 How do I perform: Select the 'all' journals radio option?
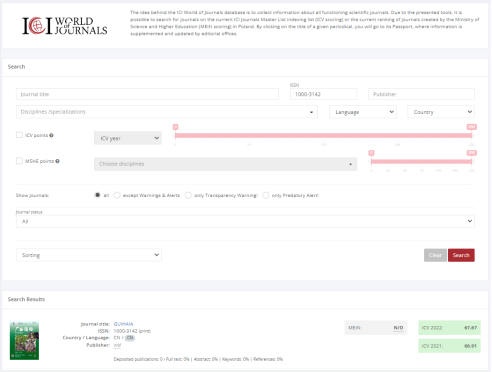pos(97,195)
